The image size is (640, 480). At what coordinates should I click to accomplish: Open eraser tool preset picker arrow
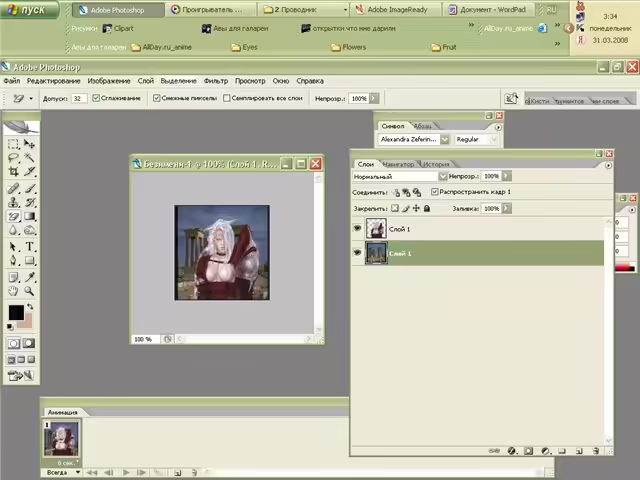(31, 98)
